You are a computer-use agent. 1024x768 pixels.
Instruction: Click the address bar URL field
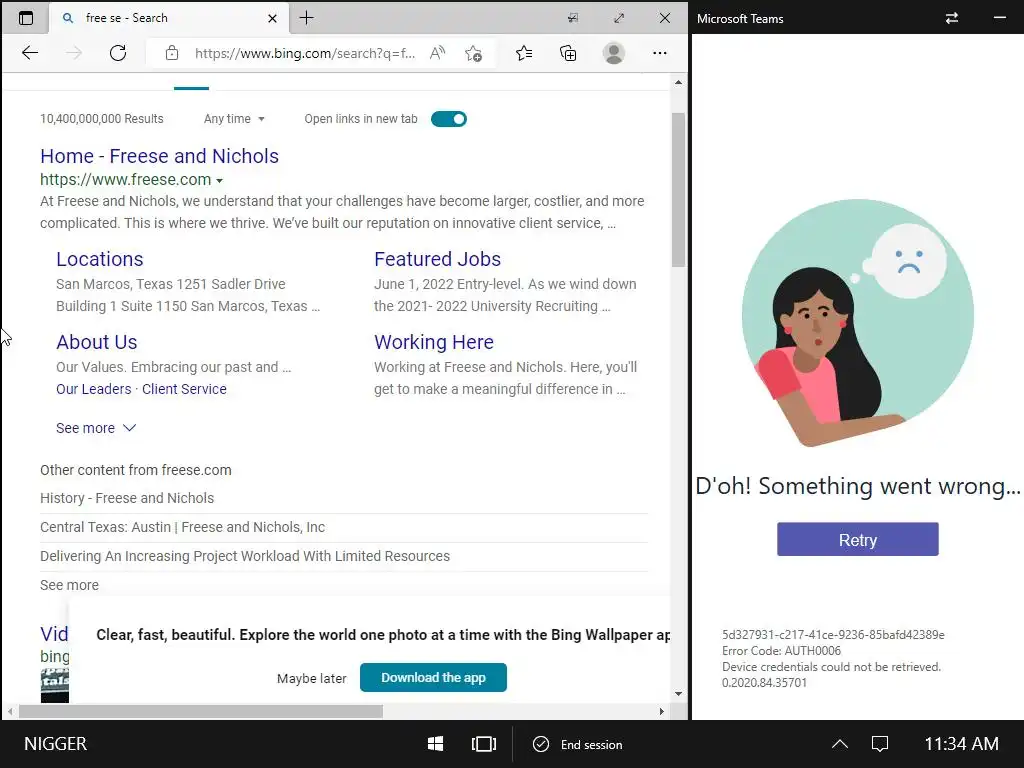(304, 53)
